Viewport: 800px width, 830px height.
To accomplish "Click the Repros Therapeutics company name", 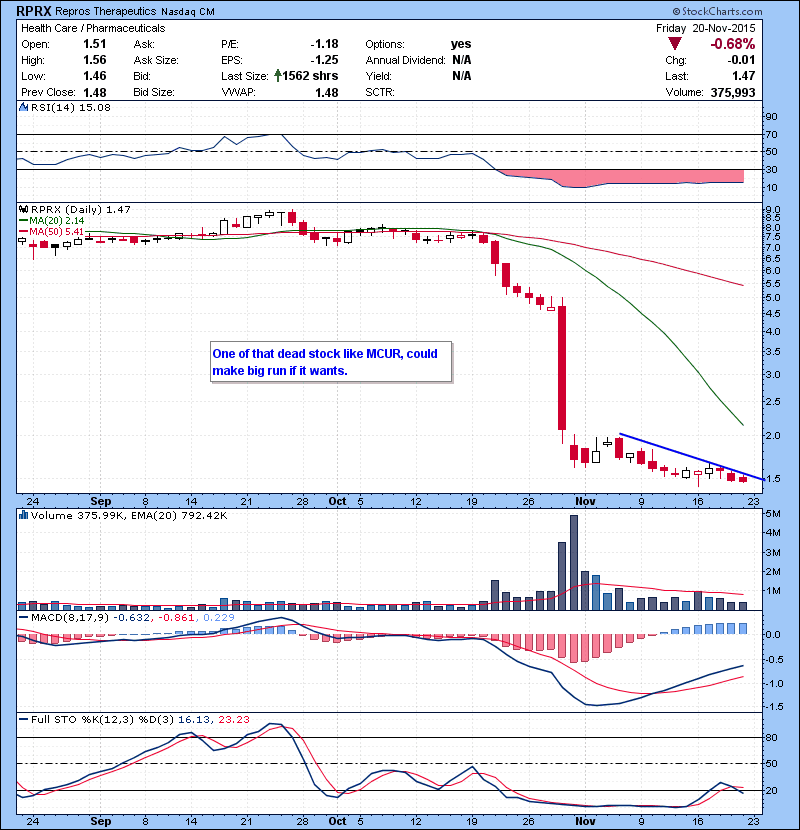I will (105, 11).
